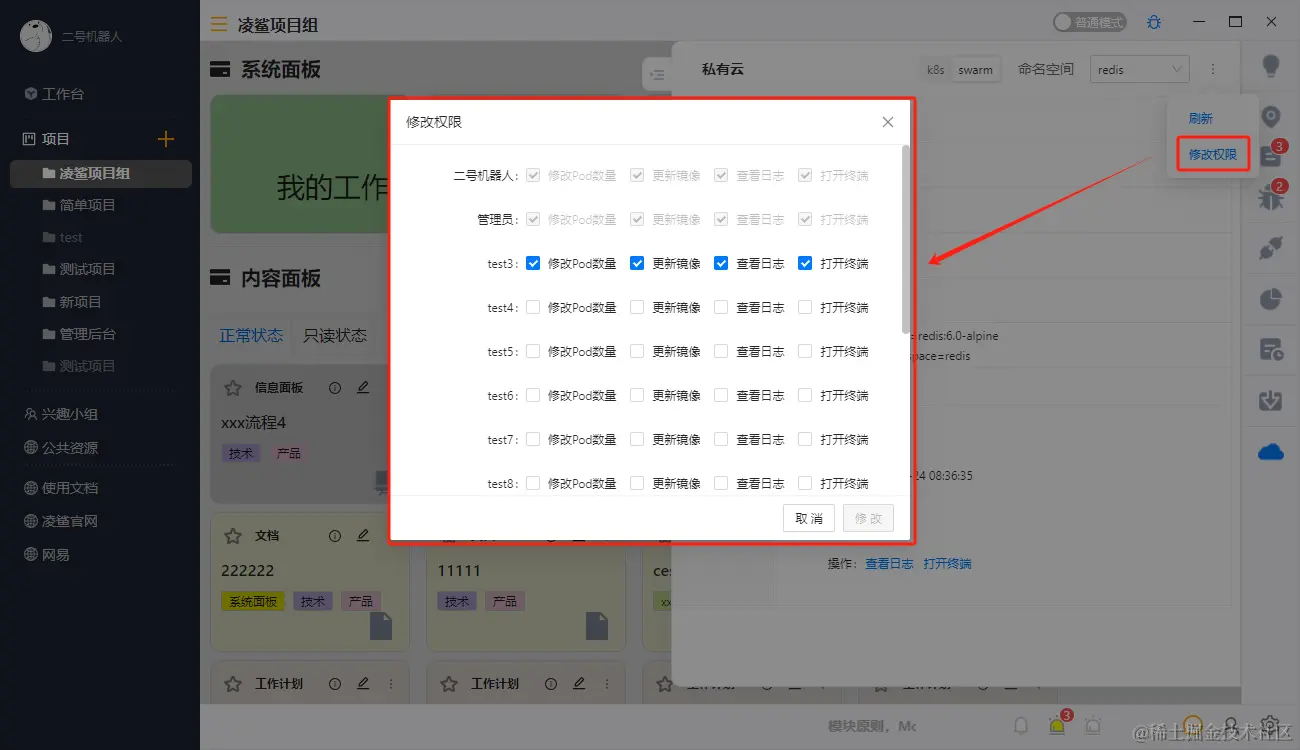Click the 修改权限 dialog vertical scrollbar
The image size is (1300, 750).
click(906, 240)
